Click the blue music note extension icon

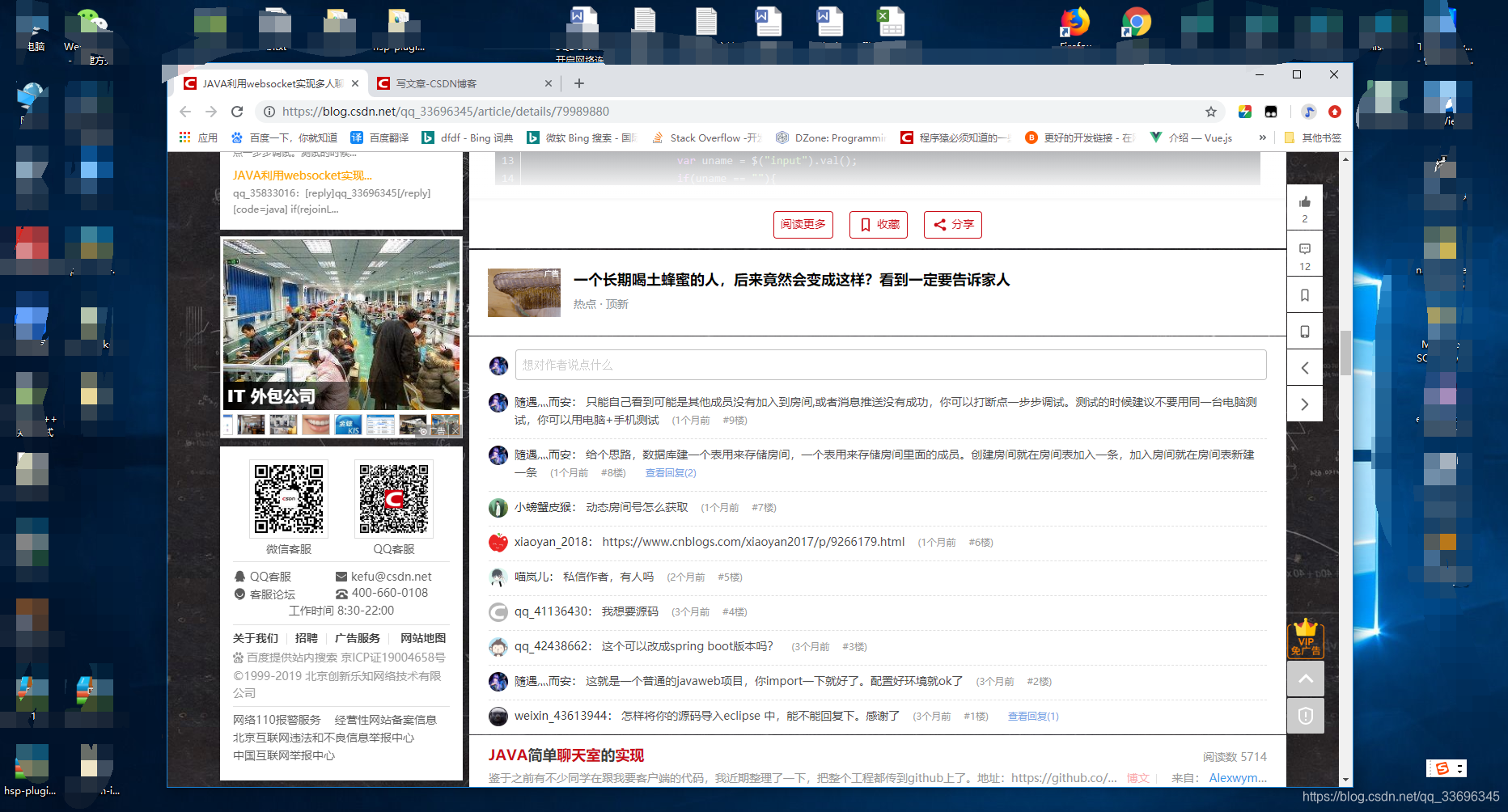coord(1309,112)
